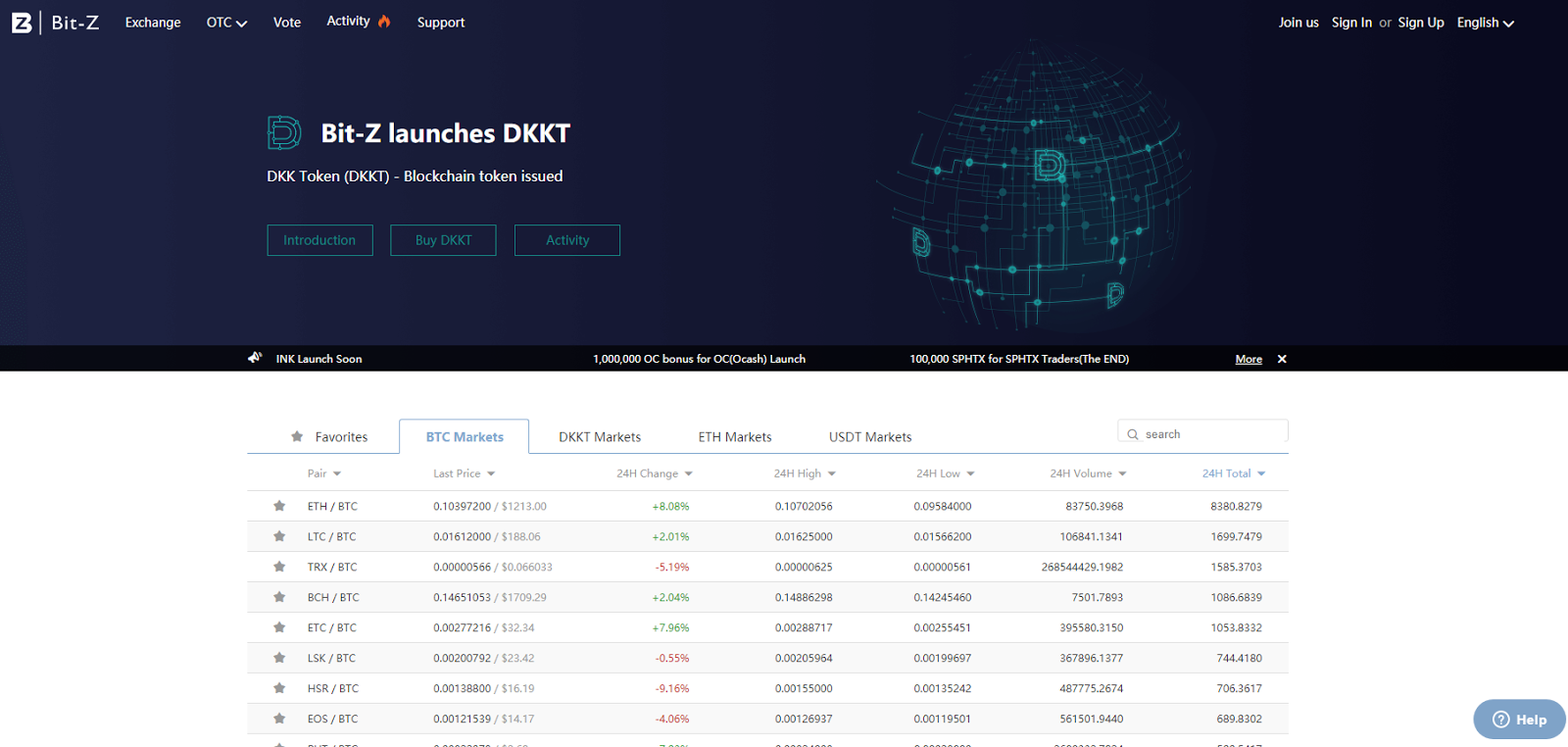Open the Exchange menu
This screenshot has height=747, width=1568.
pyautogui.click(x=153, y=22)
